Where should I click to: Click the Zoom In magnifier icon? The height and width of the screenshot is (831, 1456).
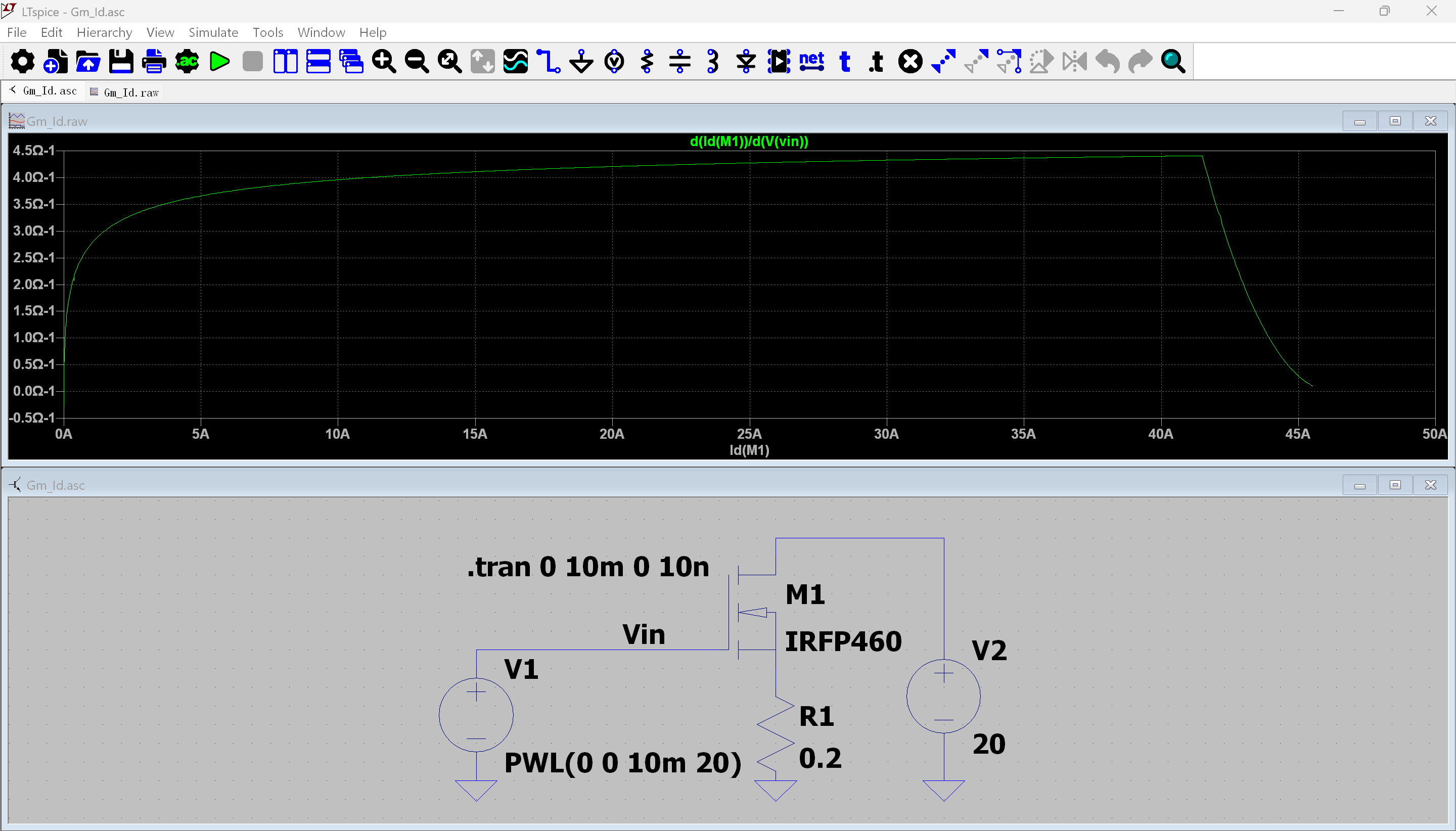pos(384,61)
